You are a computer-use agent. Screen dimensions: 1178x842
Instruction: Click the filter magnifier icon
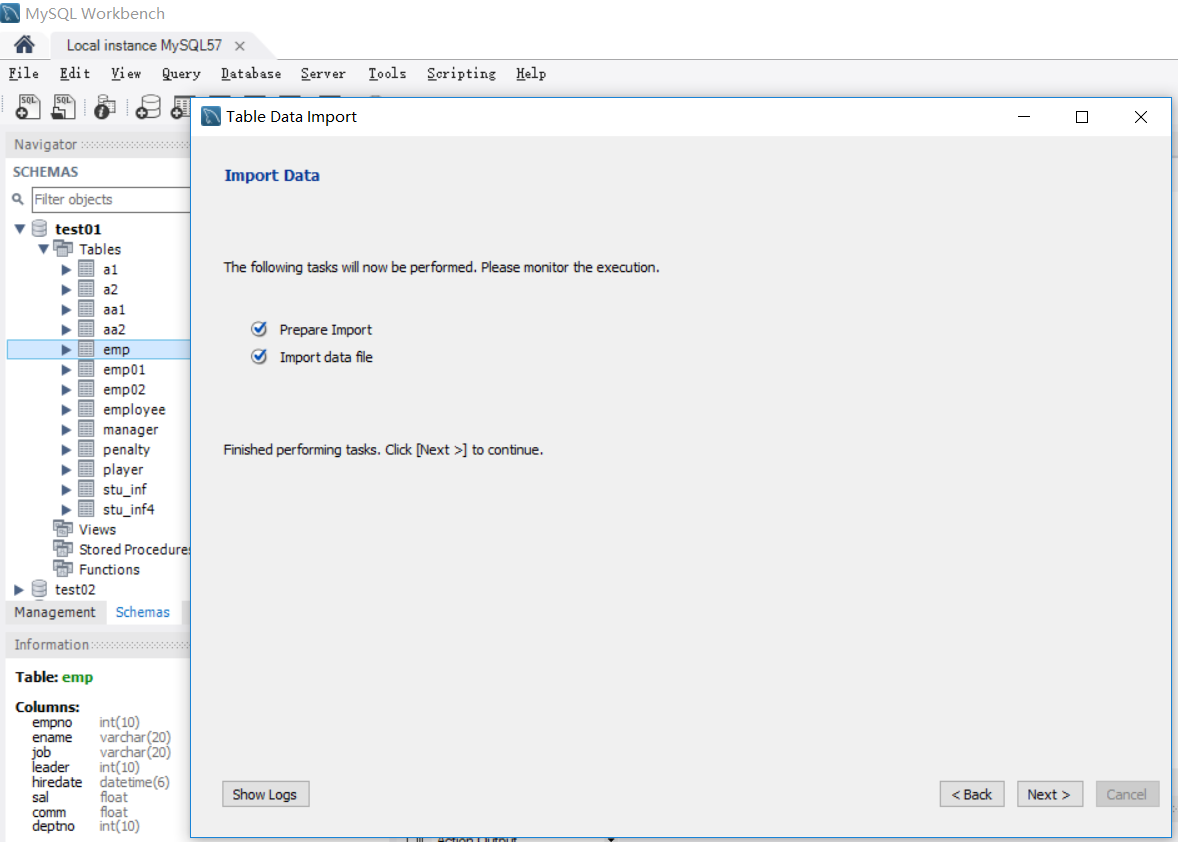point(18,199)
